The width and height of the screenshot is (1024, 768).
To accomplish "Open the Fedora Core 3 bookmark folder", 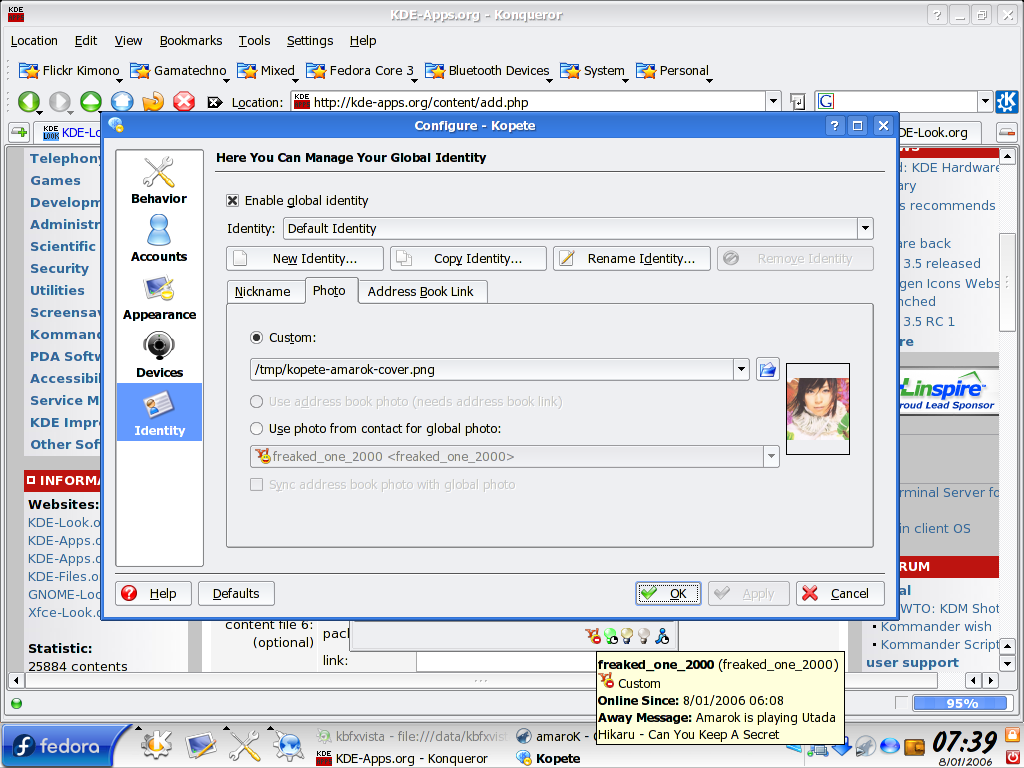I will pos(360,71).
